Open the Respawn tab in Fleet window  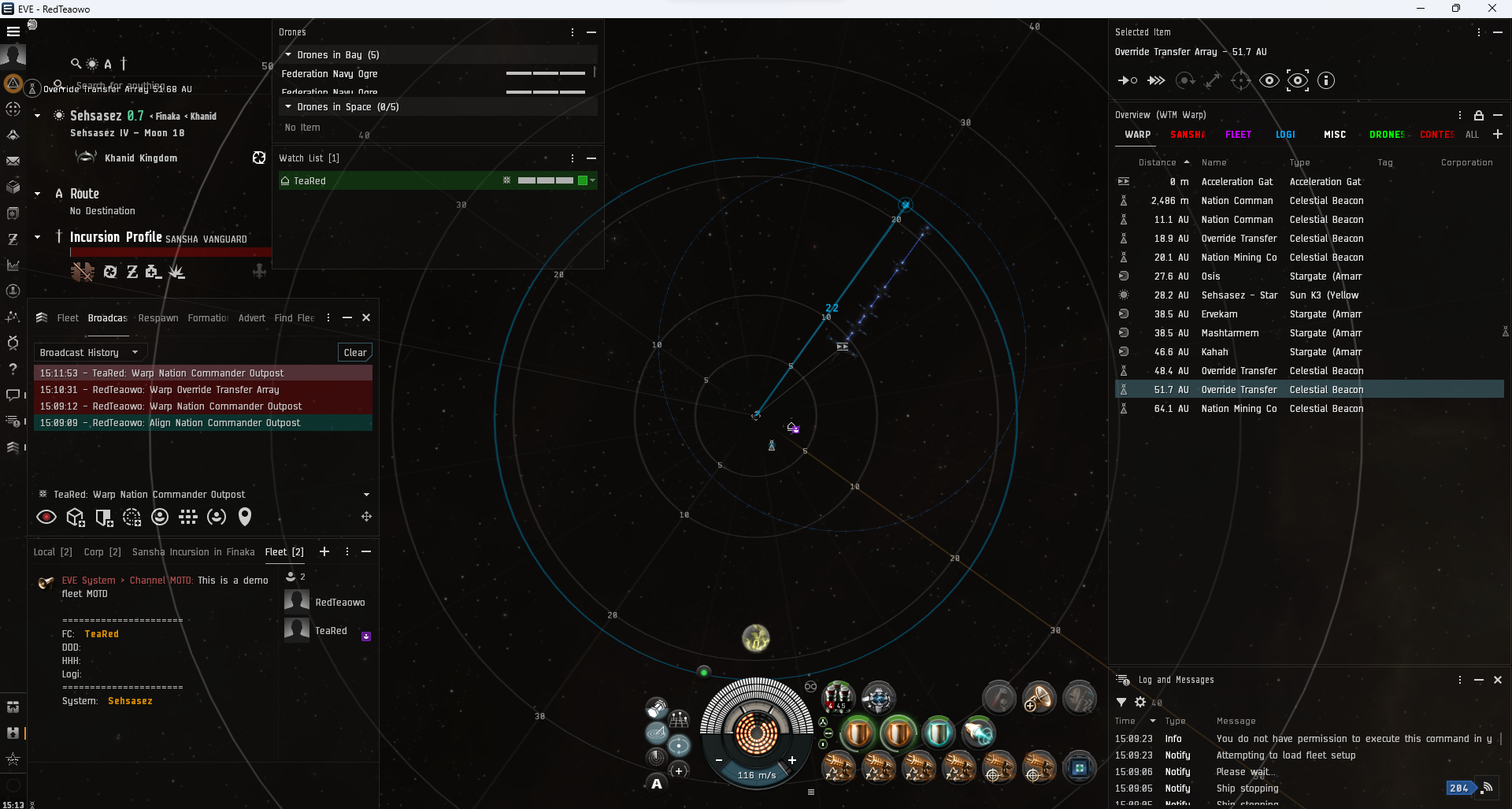click(158, 318)
